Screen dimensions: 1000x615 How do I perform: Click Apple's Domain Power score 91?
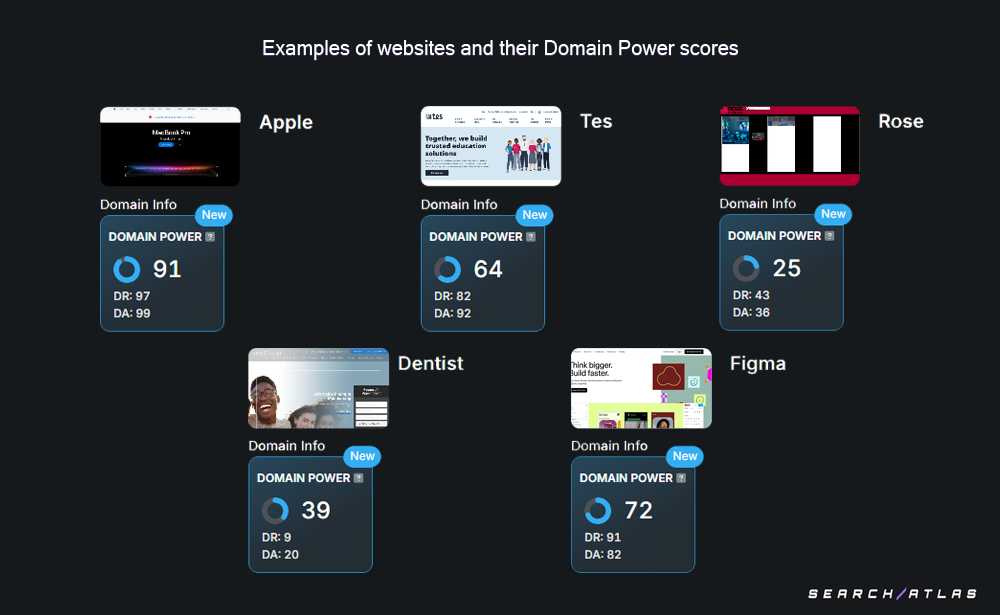coord(167,269)
